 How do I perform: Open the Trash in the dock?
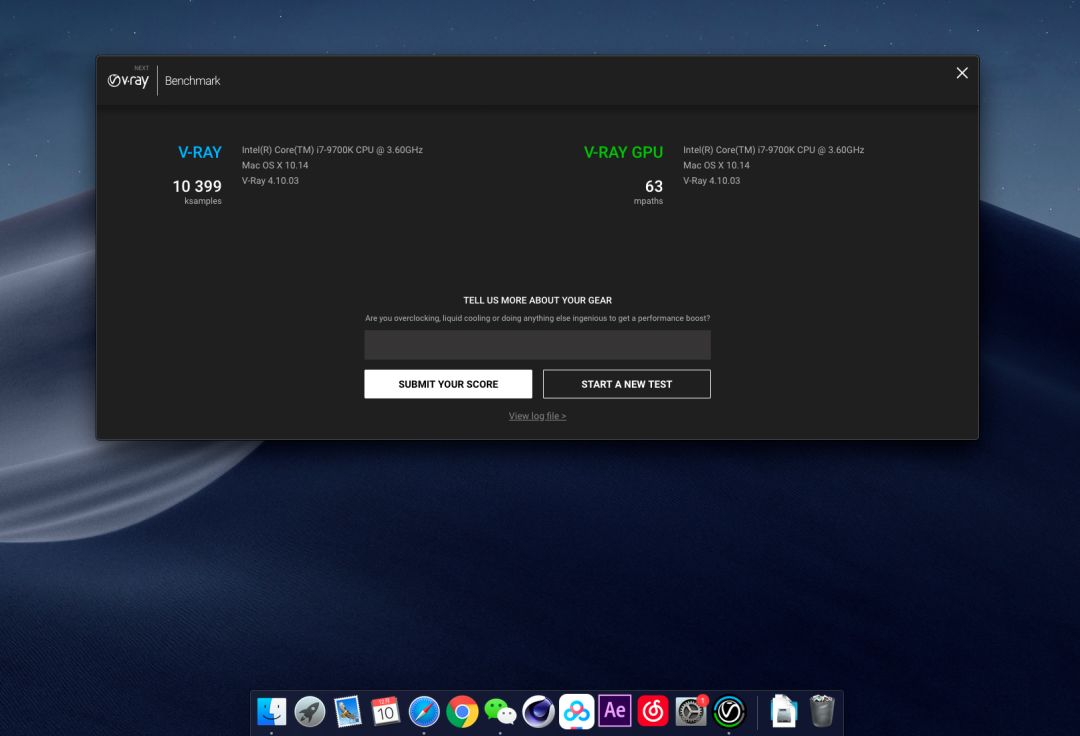point(821,711)
